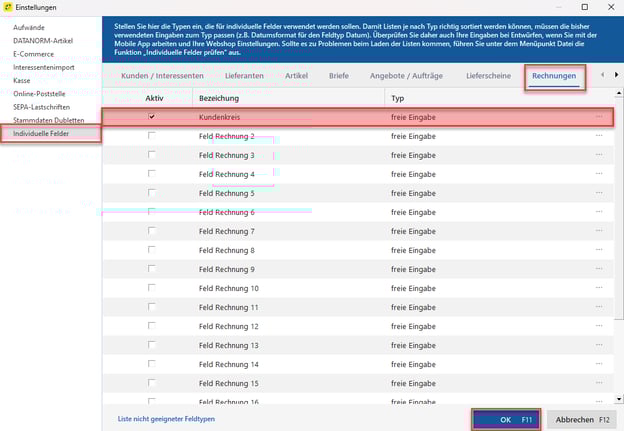Tick Aktiv checkbox for Feld Rechnung 7
The height and width of the screenshot is (431, 624).
pyautogui.click(x=152, y=231)
